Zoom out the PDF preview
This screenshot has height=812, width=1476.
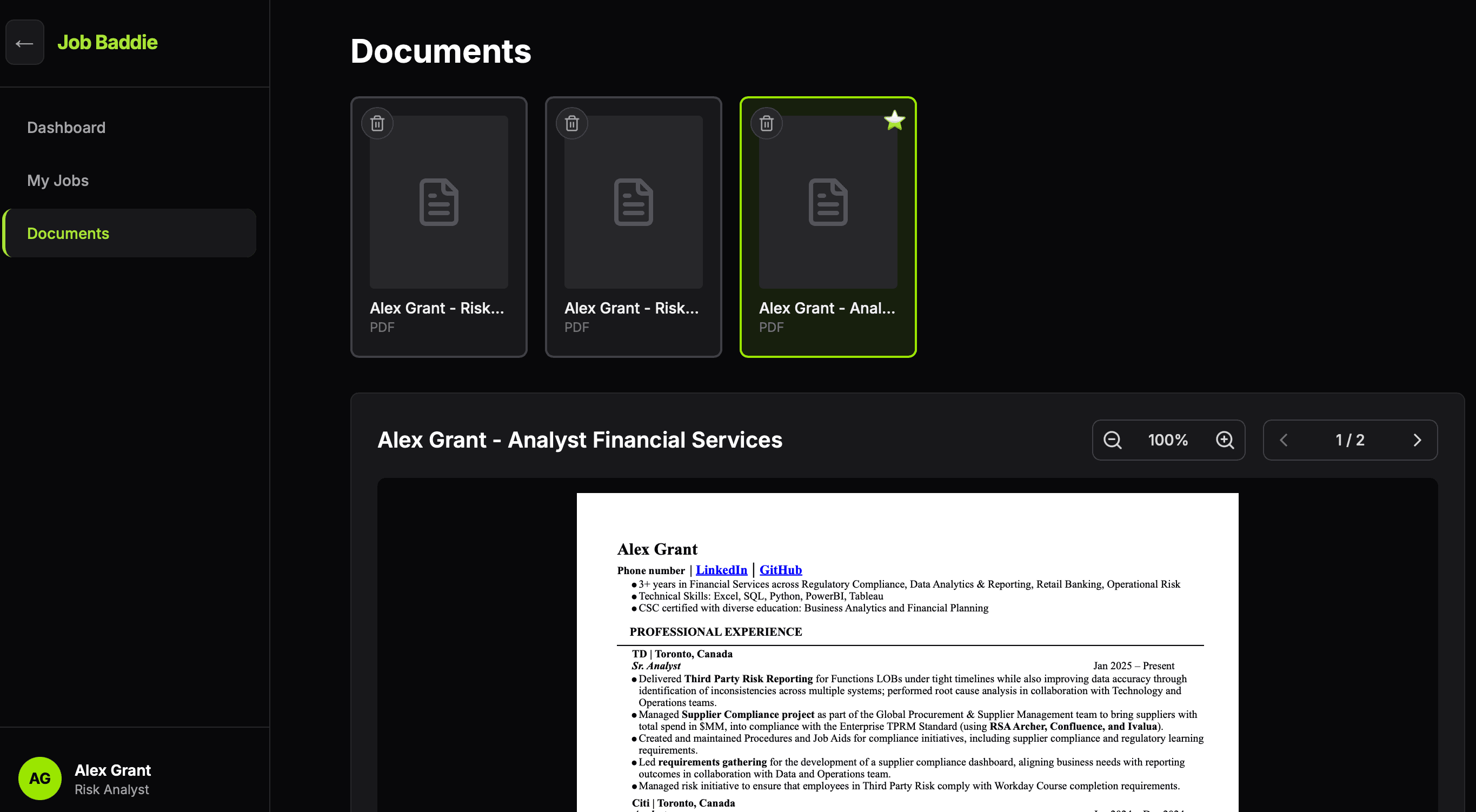1112,440
